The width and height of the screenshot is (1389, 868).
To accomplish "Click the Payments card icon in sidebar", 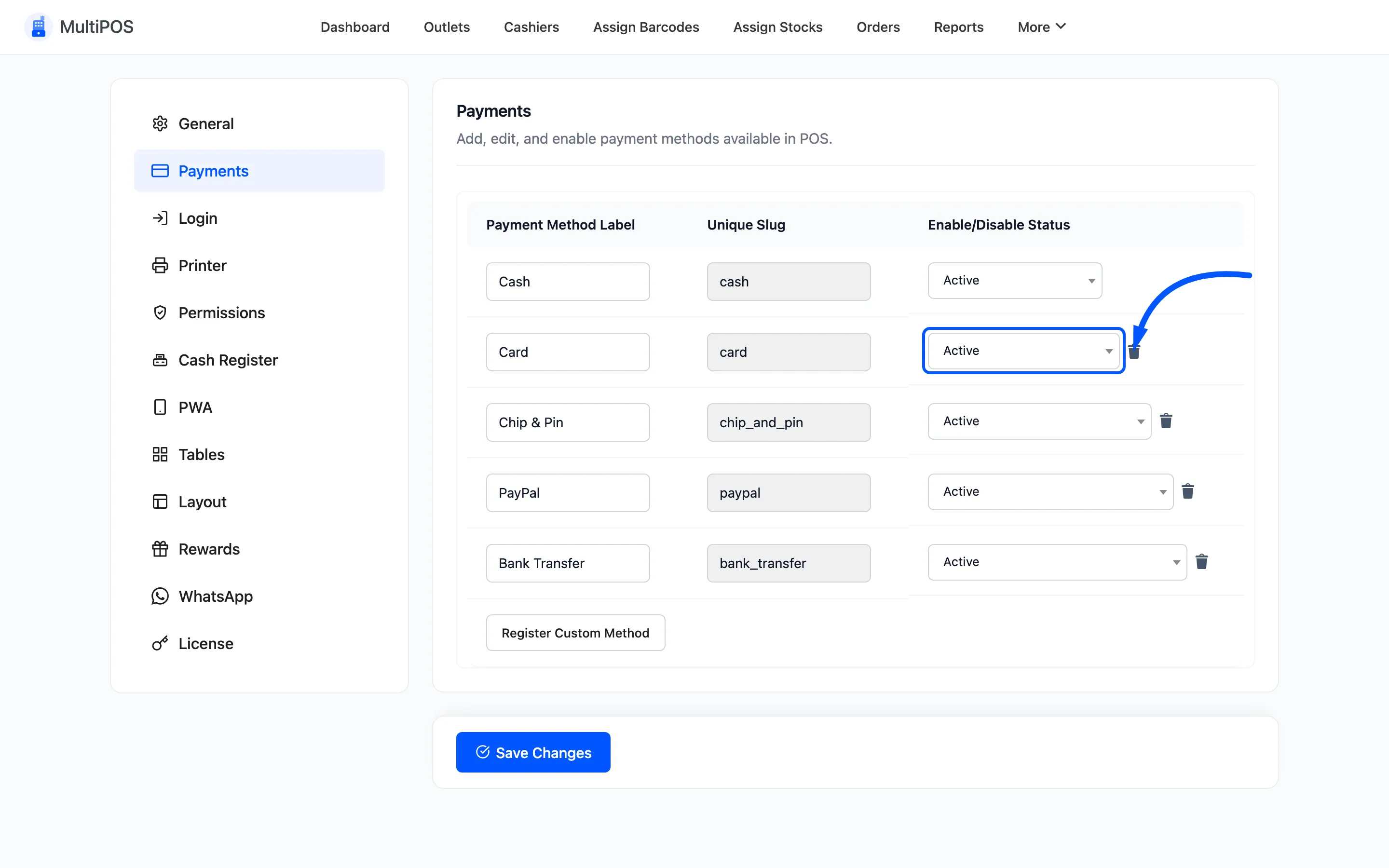I will pos(160,171).
